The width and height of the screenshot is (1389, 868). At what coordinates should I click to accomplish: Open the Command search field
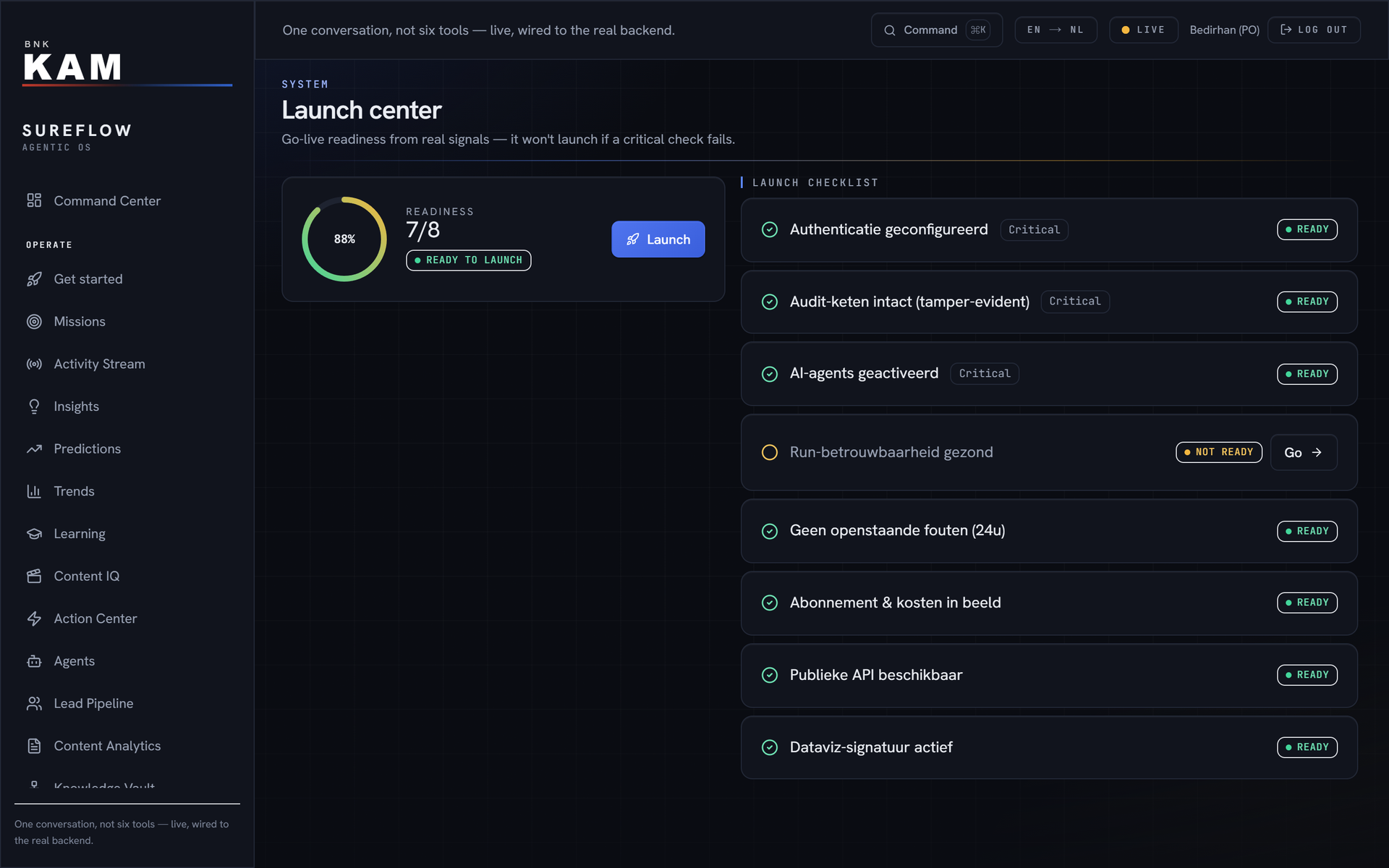[x=936, y=30]
